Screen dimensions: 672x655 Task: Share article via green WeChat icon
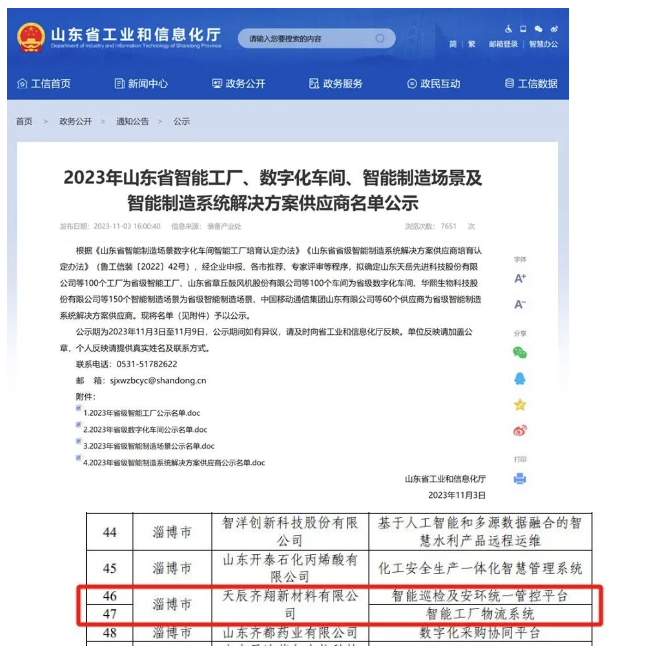click(520, 352)
